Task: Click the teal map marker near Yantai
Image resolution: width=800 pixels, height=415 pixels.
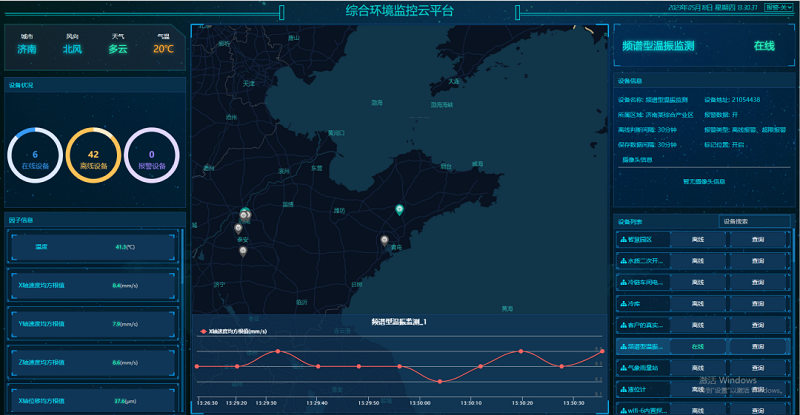Action: 400,209
